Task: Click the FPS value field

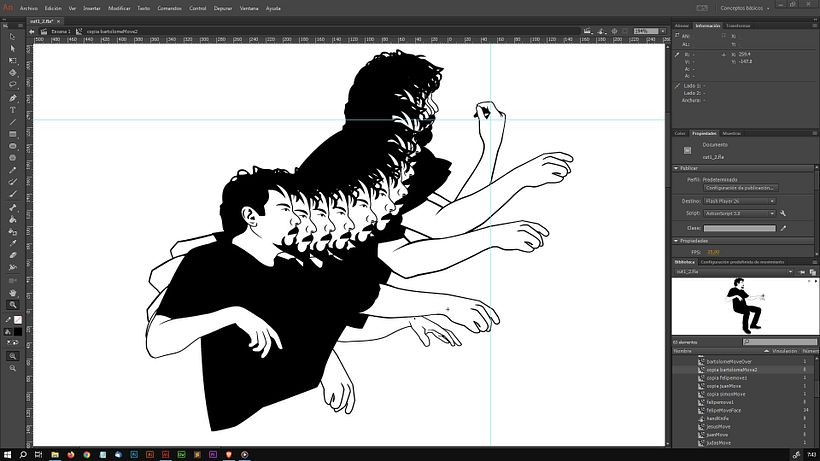Action: [713, 252]
